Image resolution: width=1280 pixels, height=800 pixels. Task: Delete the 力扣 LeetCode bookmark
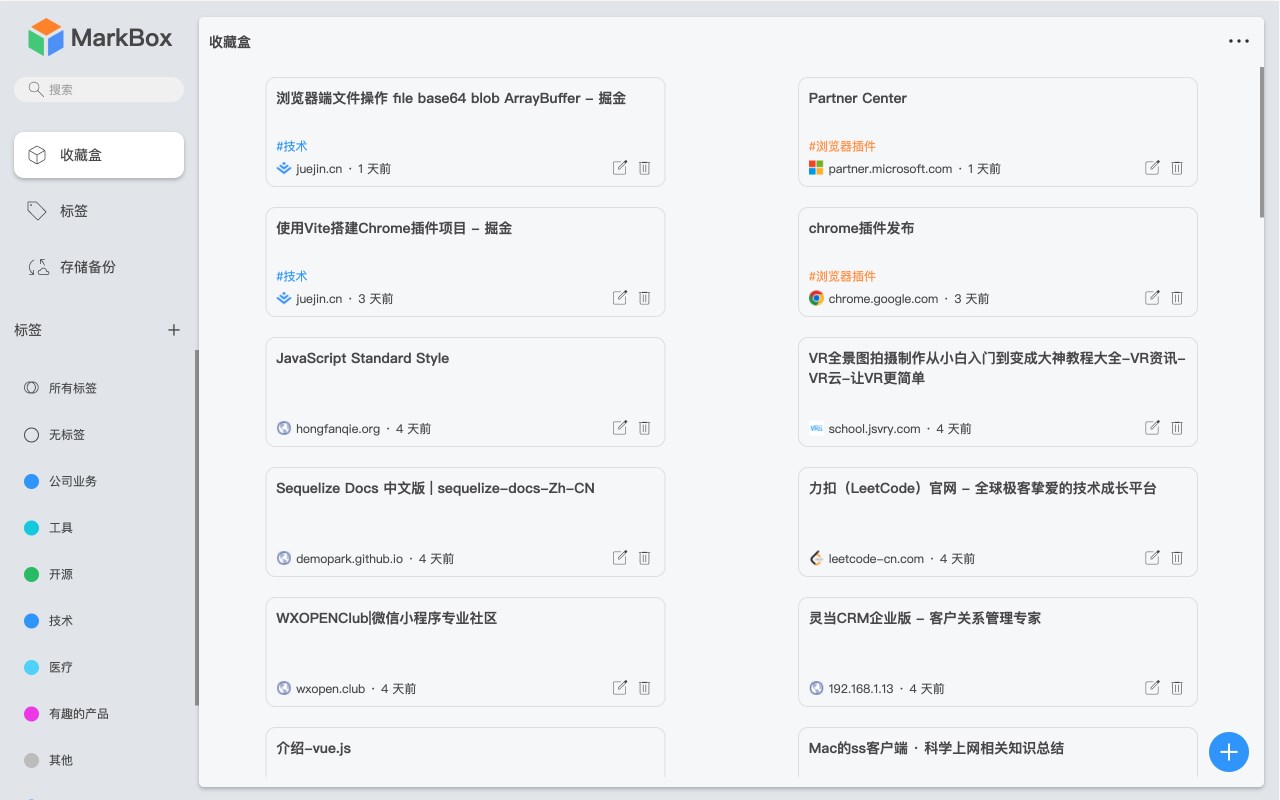[1177, 558]
